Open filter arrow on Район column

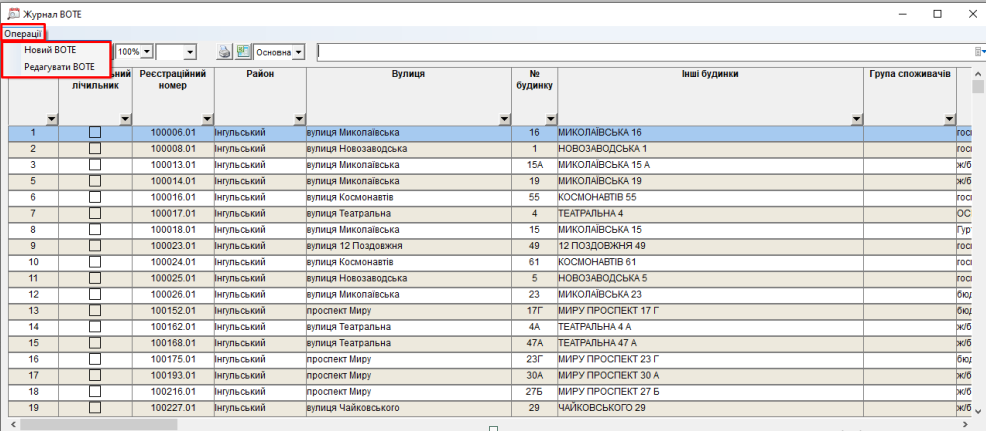297,119
